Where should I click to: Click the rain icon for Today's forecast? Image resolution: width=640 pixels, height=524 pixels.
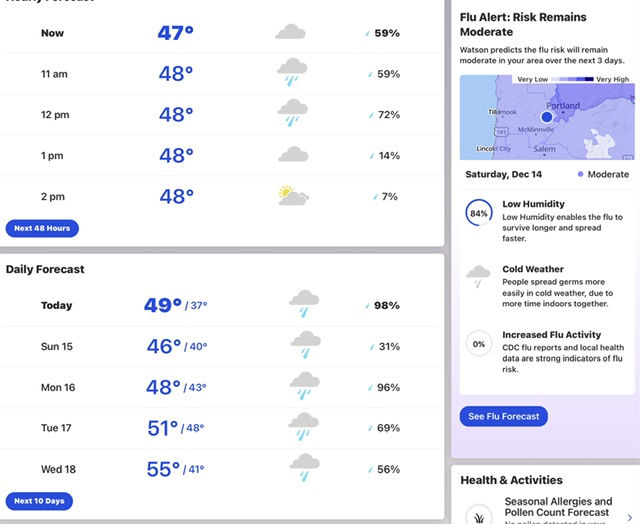coord(304,304)
